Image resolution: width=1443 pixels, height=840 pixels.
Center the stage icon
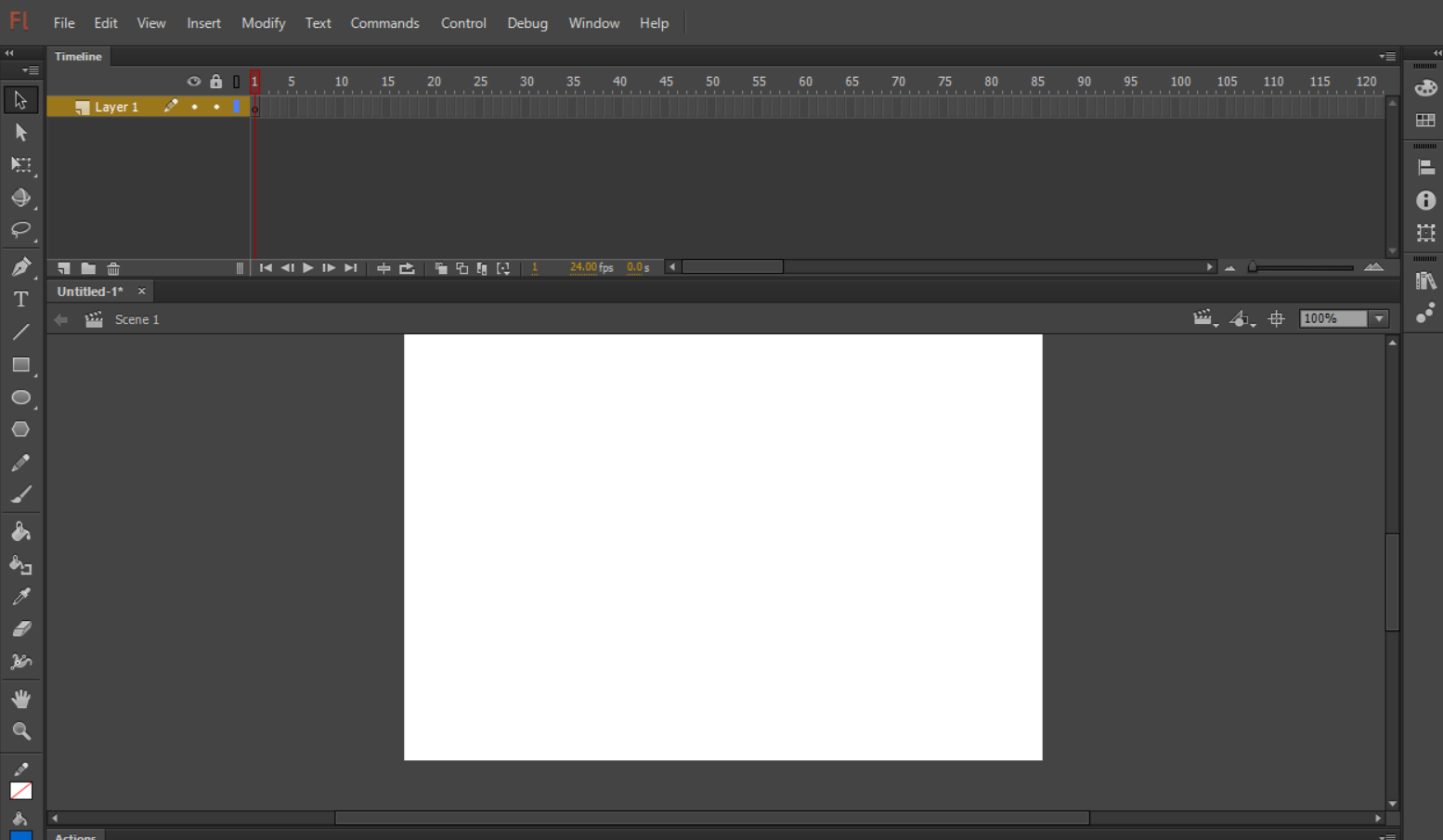[x=1277, y=319]
